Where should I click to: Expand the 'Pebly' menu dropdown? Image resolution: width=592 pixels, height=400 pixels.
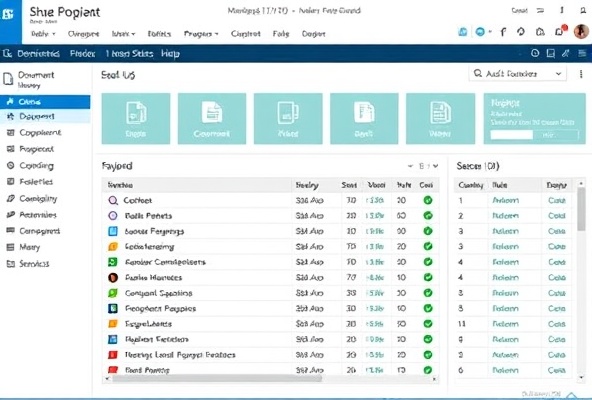[43, 34]
